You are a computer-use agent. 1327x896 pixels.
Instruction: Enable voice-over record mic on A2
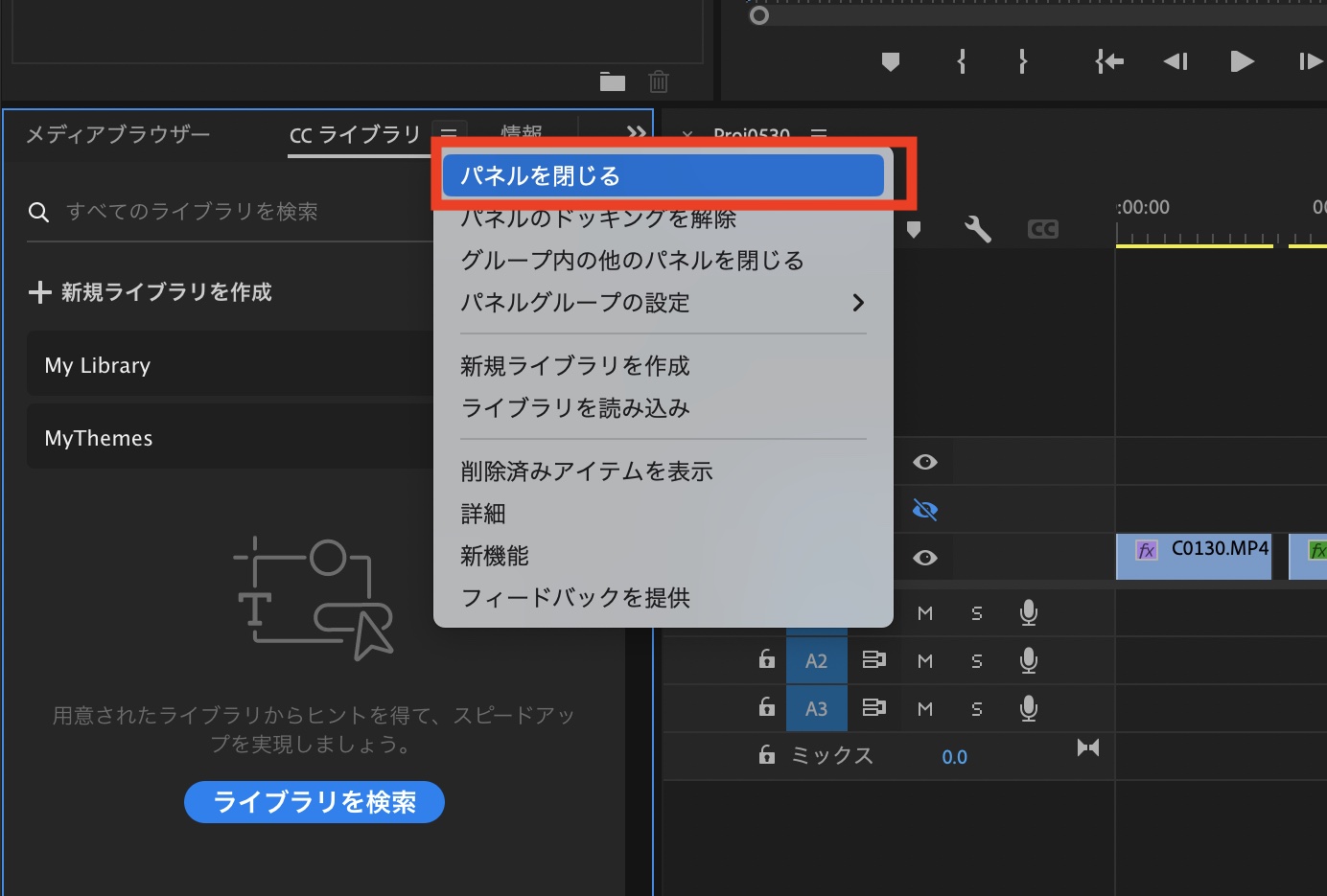(1029, 660)
